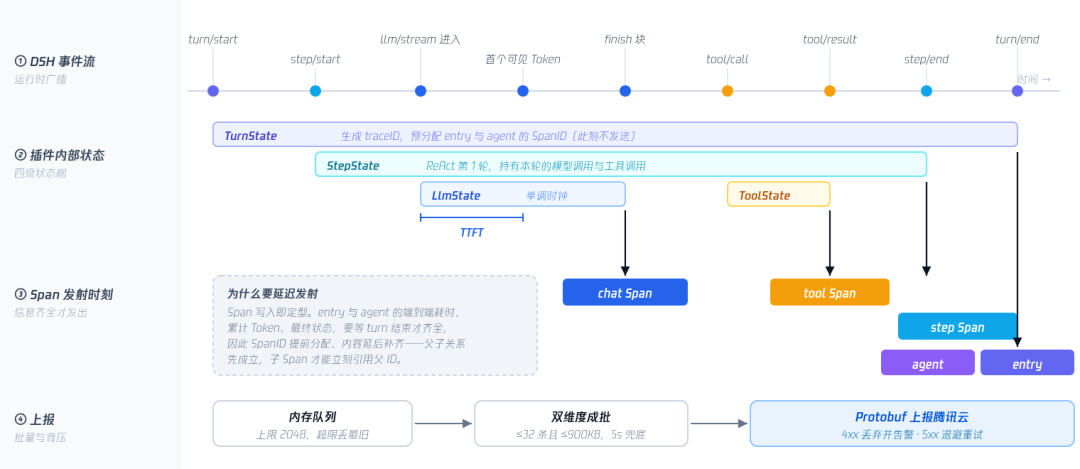
Task: Click the "首个可见 Token" event label
Action: (523, 59)
